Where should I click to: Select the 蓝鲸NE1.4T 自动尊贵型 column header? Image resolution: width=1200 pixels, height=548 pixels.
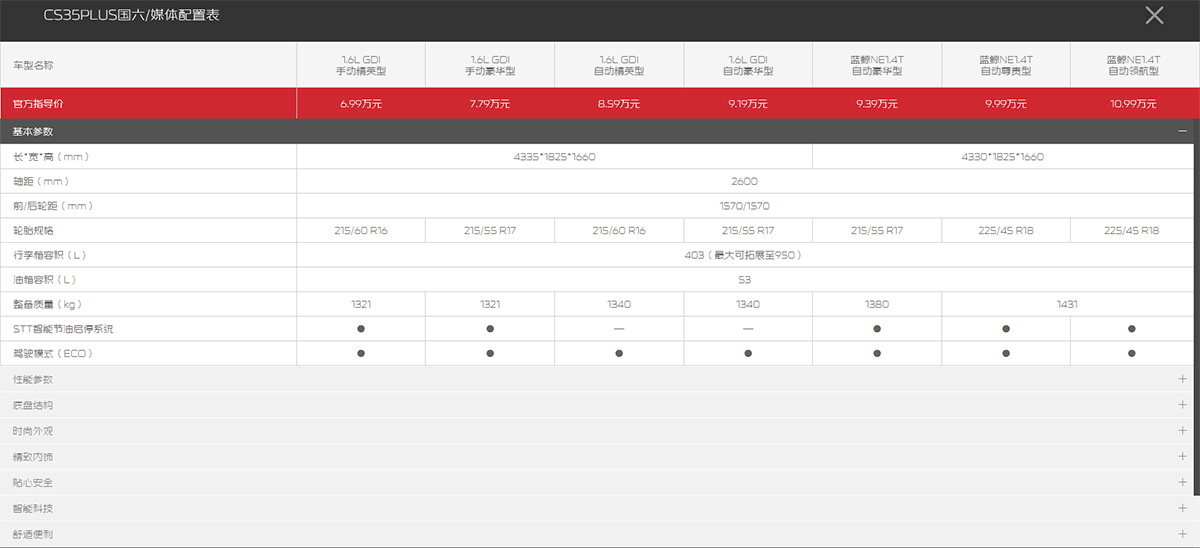[x=1006, y=65]
